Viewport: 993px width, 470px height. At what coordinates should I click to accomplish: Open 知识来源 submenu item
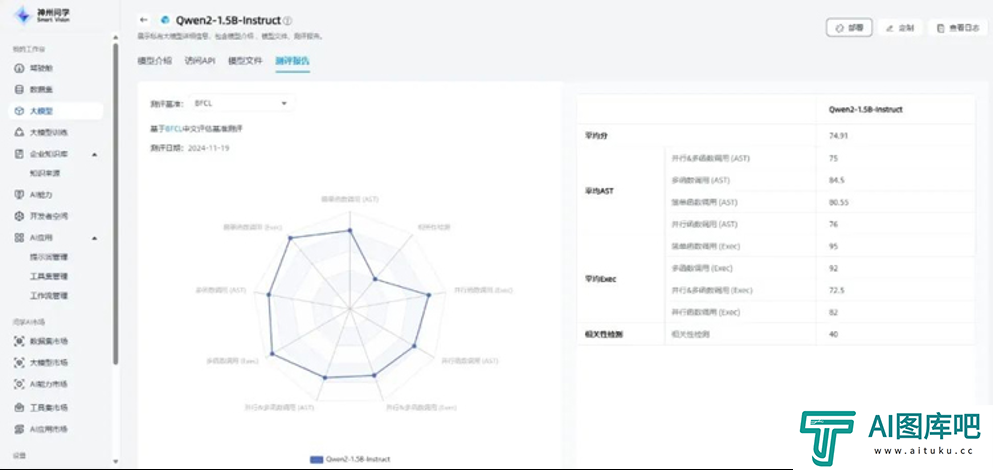(x=45, y=173)
